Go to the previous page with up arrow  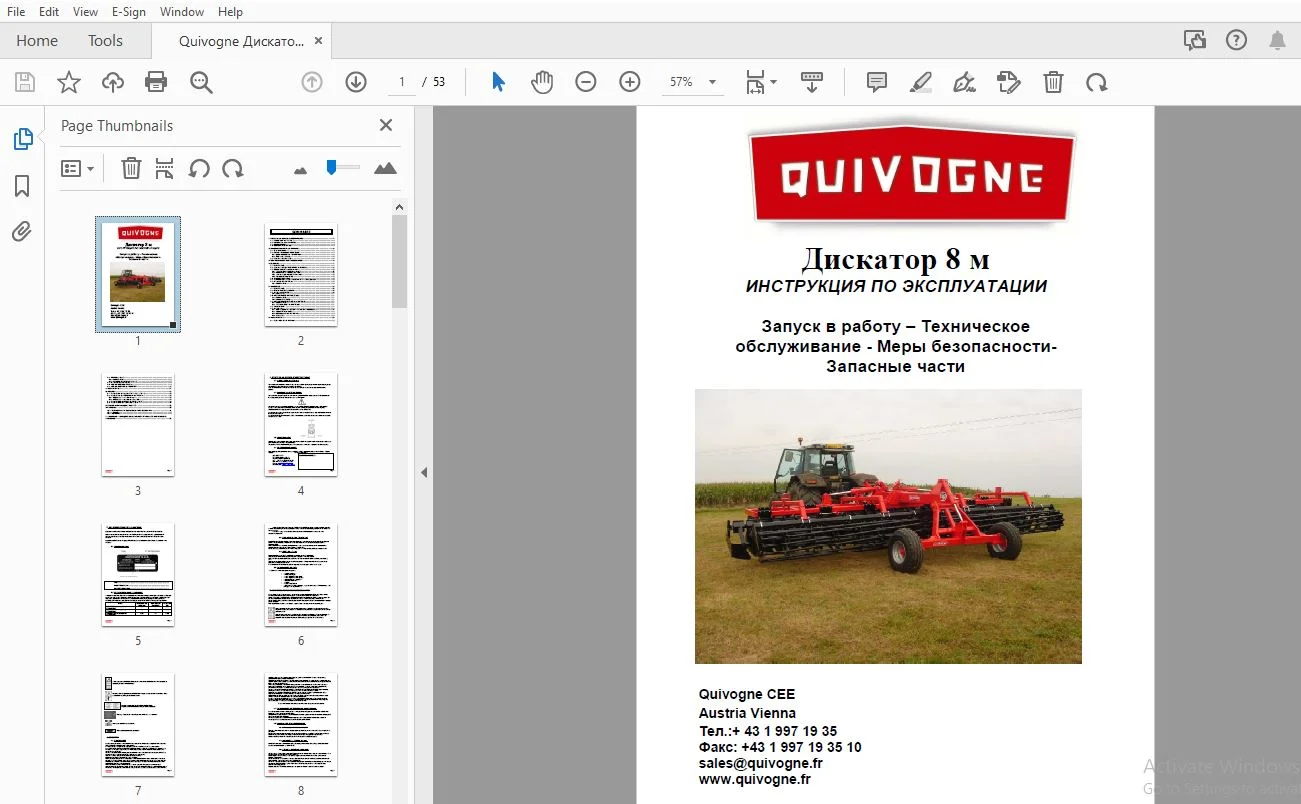click(x=312, y=82)
